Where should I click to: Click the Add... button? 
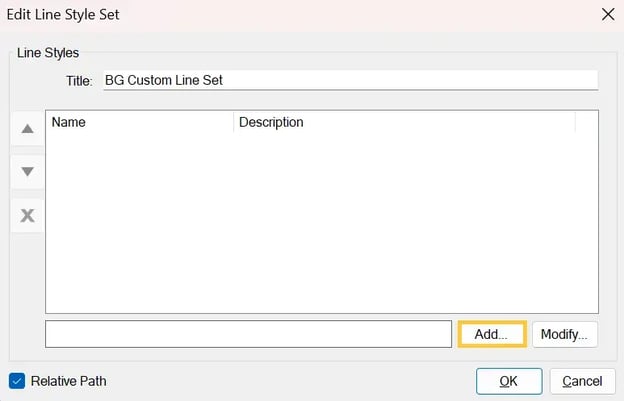tap(492, 334)
